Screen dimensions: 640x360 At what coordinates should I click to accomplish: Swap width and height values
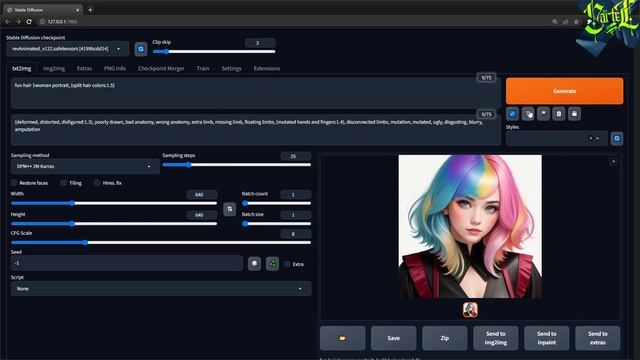(x=229, y=209)
